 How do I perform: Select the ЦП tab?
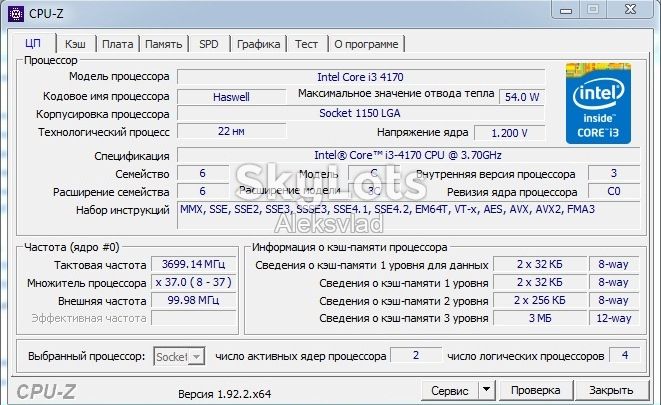33,43
